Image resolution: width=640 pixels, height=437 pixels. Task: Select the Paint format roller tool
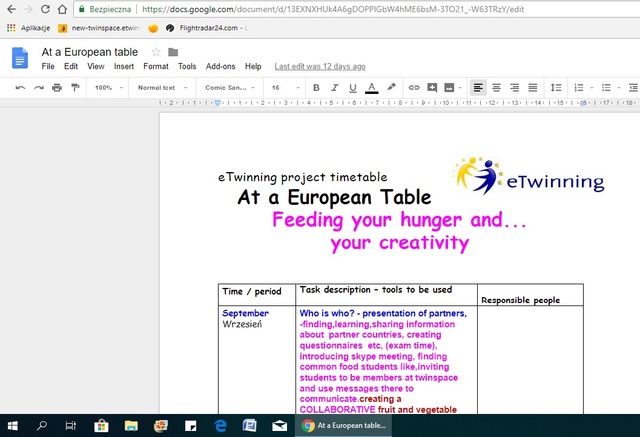point(75,88)
